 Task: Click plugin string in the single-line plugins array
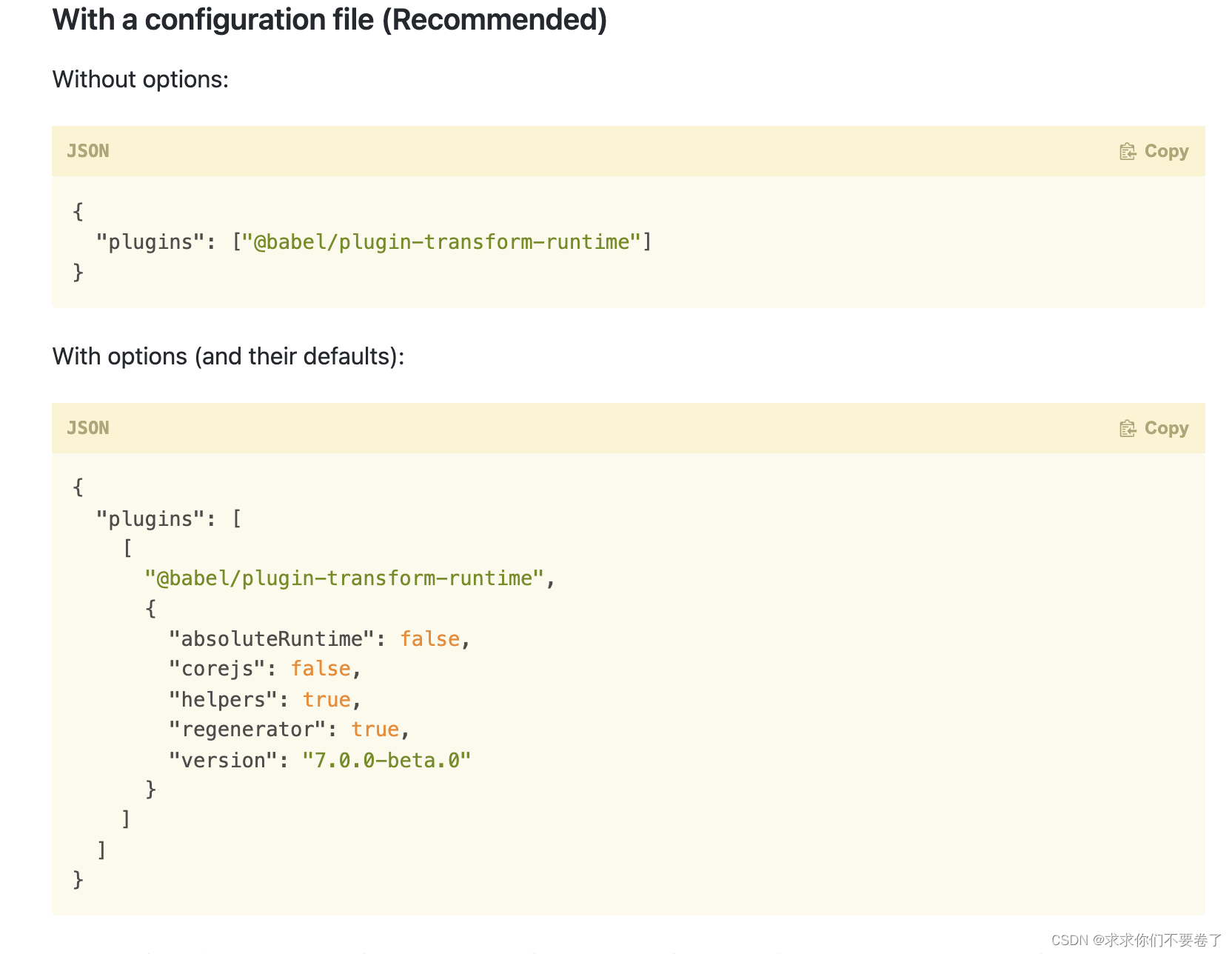[441, 242]
